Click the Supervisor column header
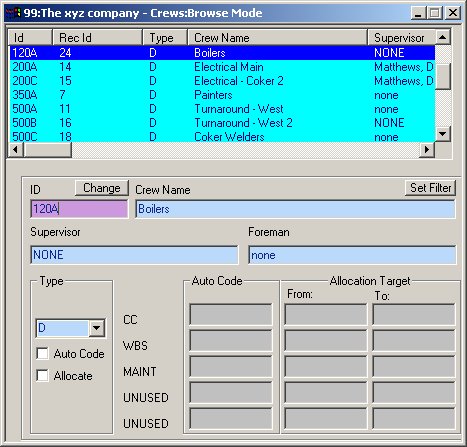Image resolution: width=467 pixels, height=447 pixels. pos(401,37)
